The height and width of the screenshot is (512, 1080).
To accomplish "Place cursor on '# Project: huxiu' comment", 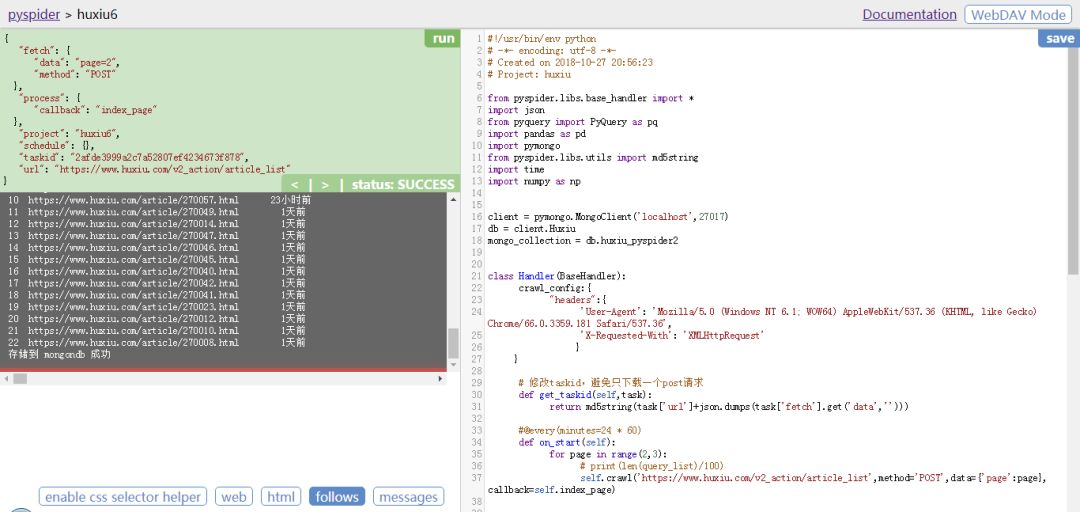I will click(529, 74).
